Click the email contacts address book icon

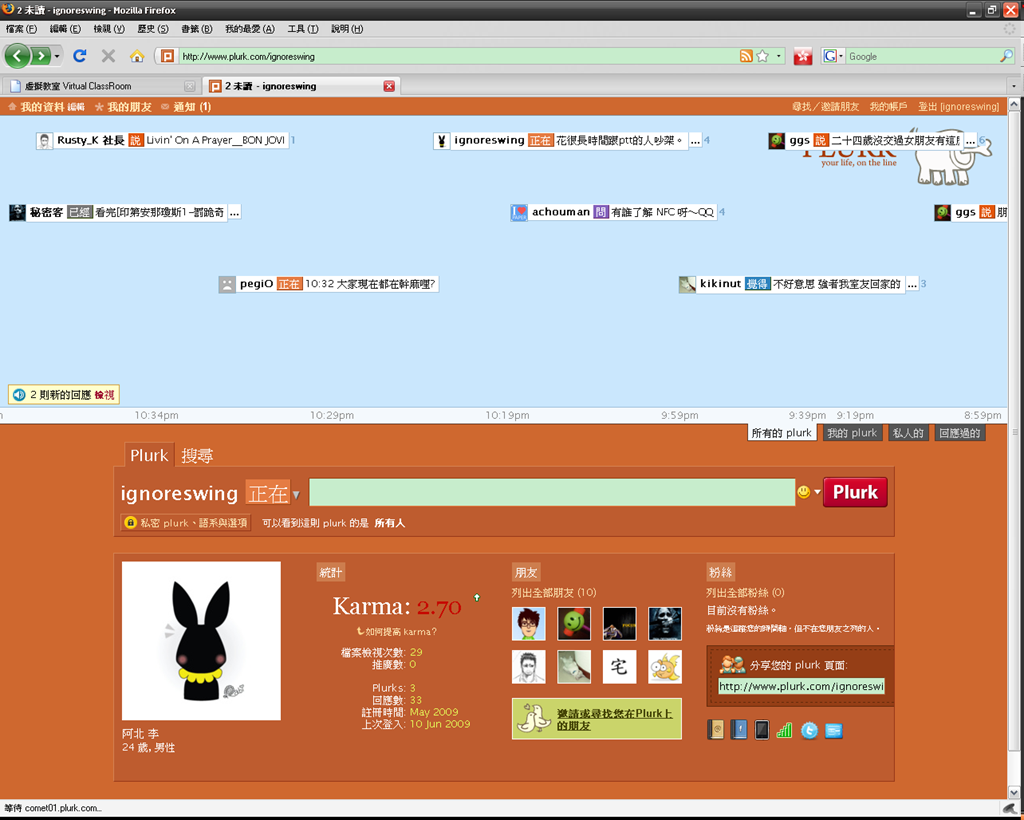(x=716, y=729)
